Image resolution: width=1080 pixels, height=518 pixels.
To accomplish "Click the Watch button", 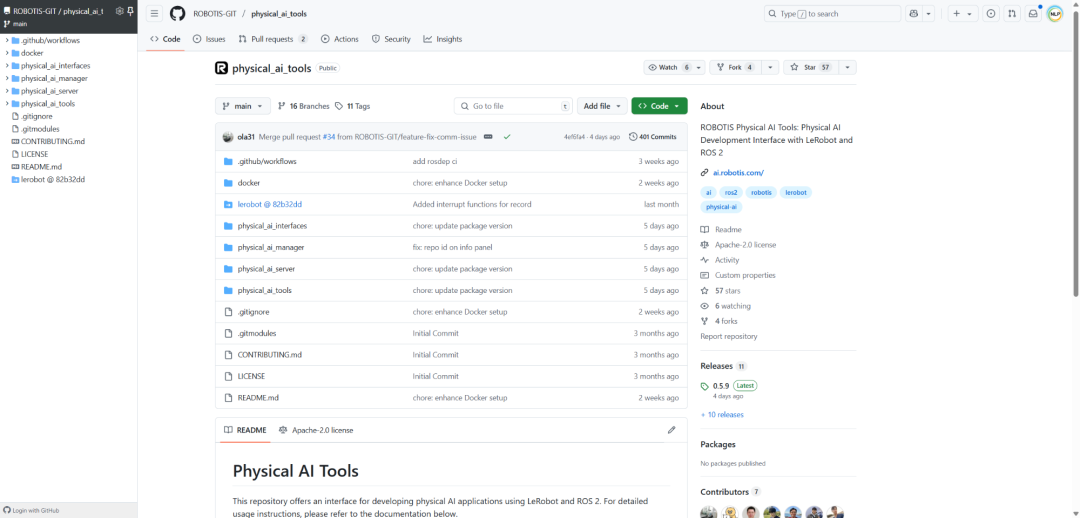I will pos(669,68).
